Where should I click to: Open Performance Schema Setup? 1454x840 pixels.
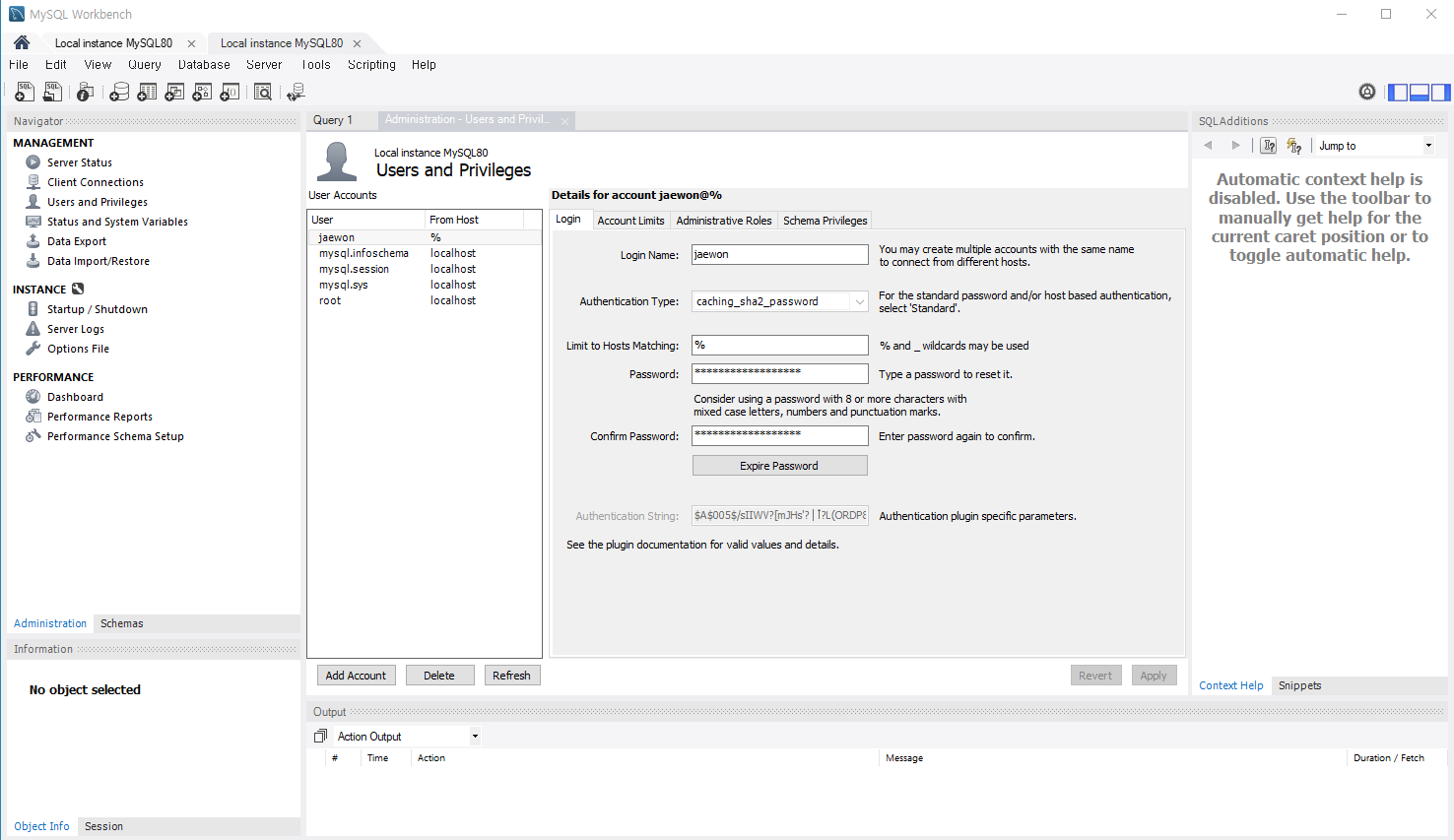(x=115, y=436)
